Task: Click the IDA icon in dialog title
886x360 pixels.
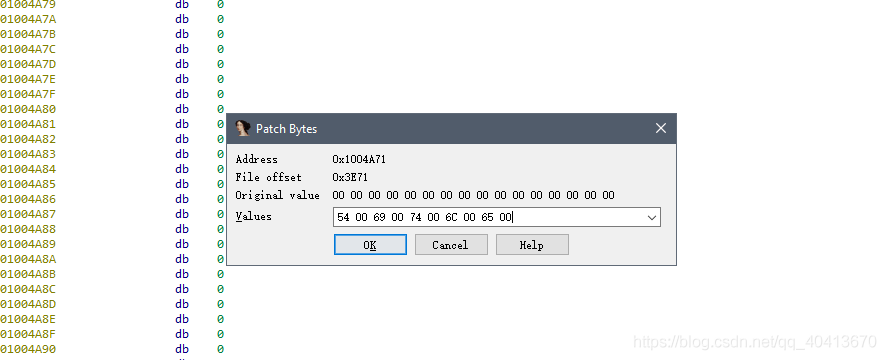Action: pyautogui.click(x=242, y=128)
